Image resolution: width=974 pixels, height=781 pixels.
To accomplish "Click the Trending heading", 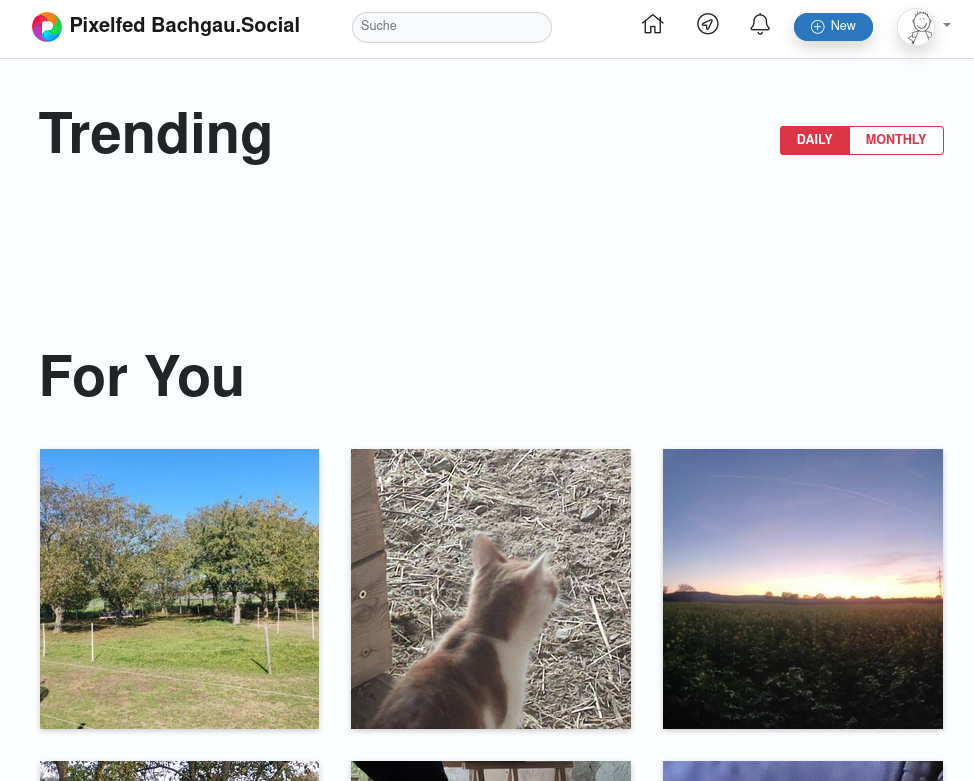I will (155, 135).
